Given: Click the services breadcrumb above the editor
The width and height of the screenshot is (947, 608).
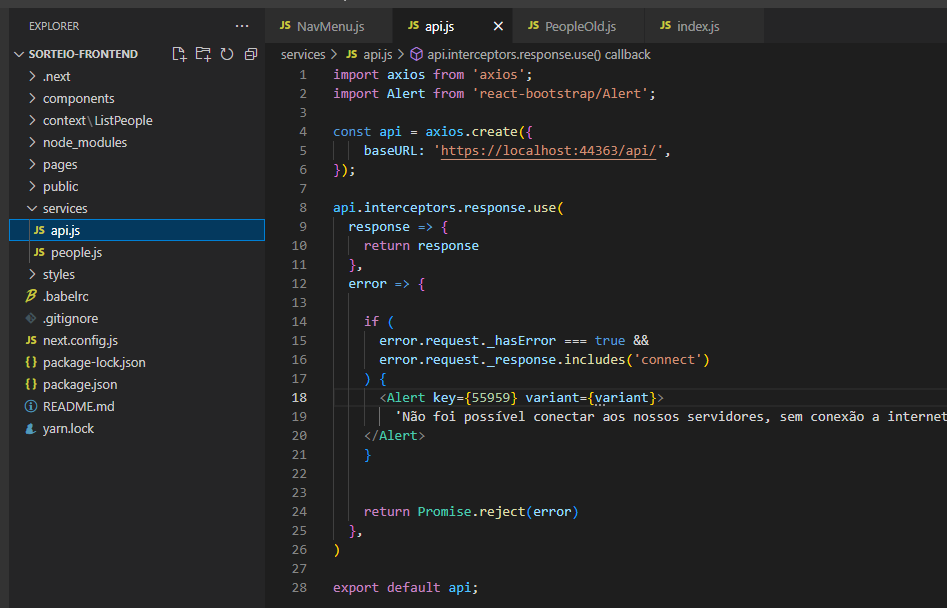Looking at the screenshot, I should coord(302,54).
